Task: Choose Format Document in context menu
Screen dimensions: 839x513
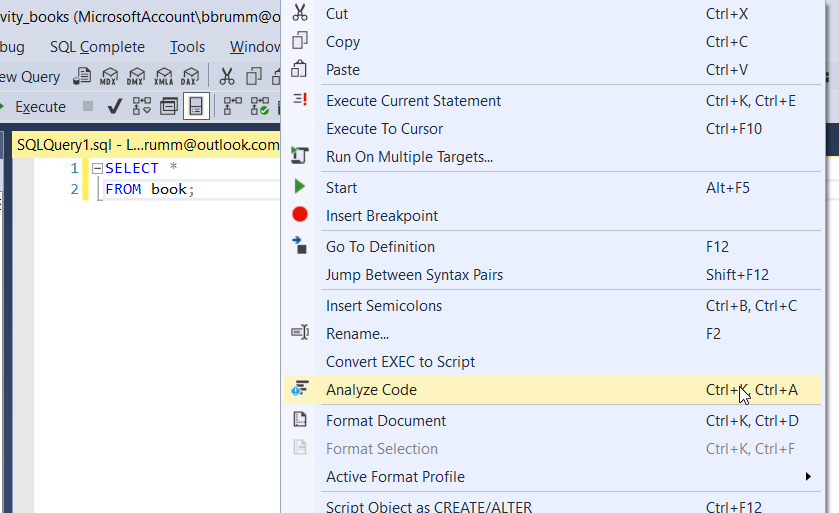Action: click(x=386, y=421)
